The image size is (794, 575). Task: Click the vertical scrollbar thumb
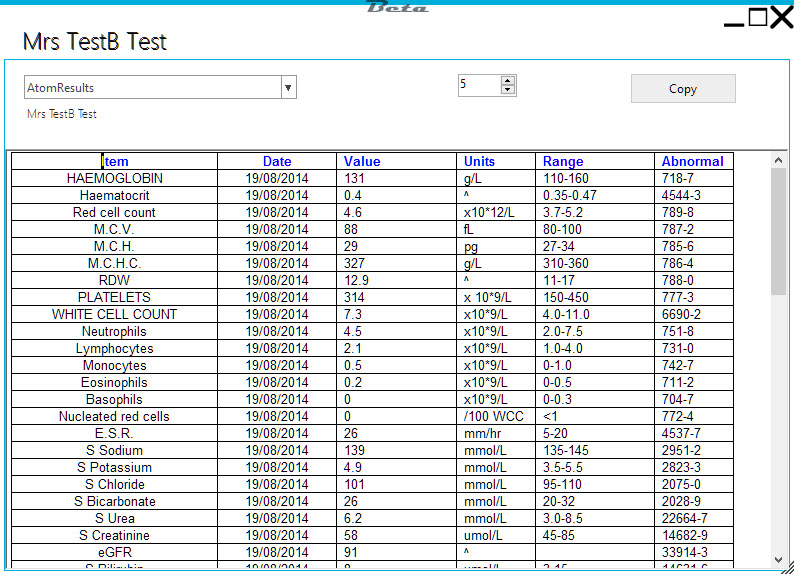click(x=778, y=231)
